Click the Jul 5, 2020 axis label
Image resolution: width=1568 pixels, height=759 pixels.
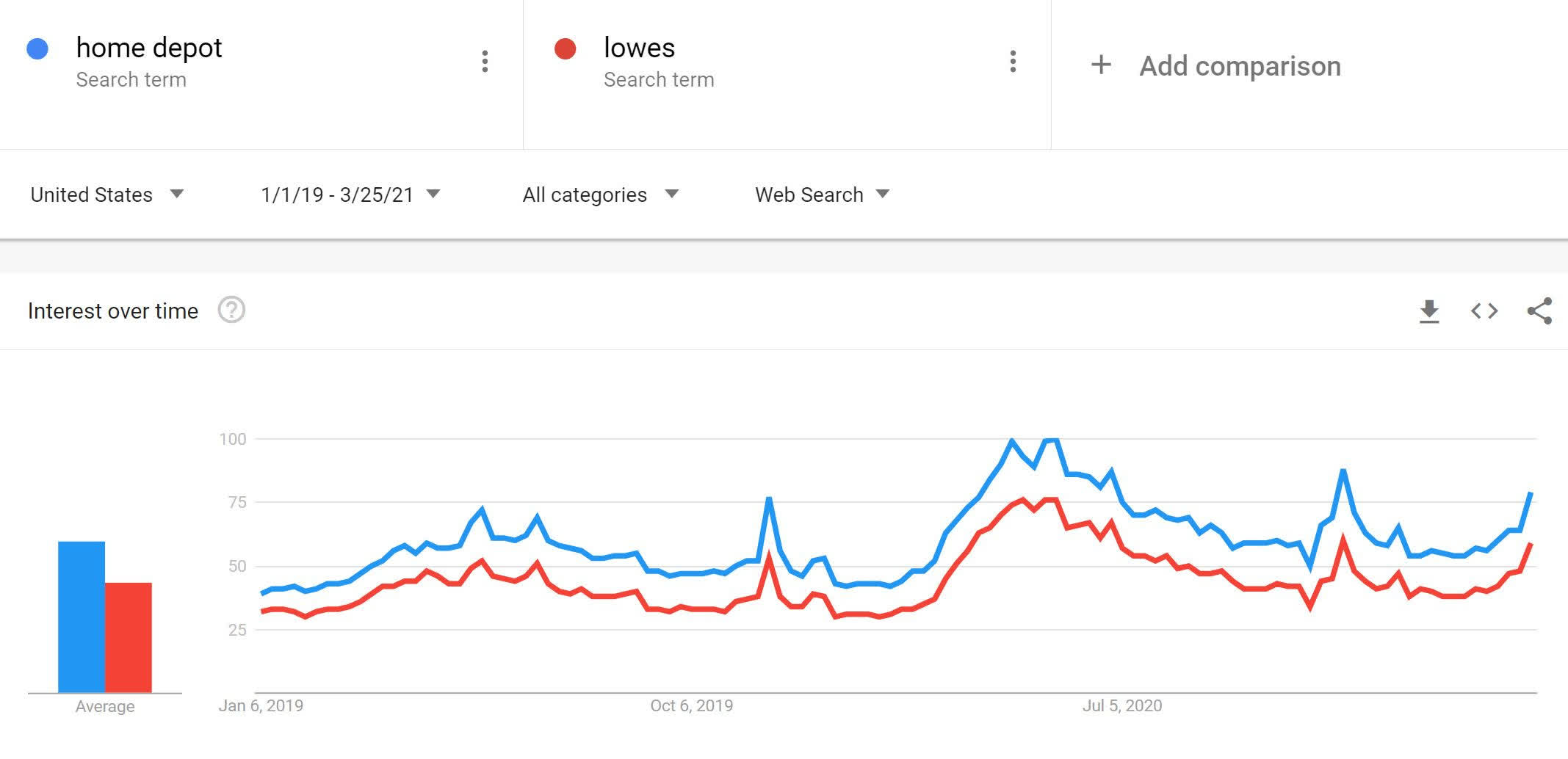point(1121,706)
